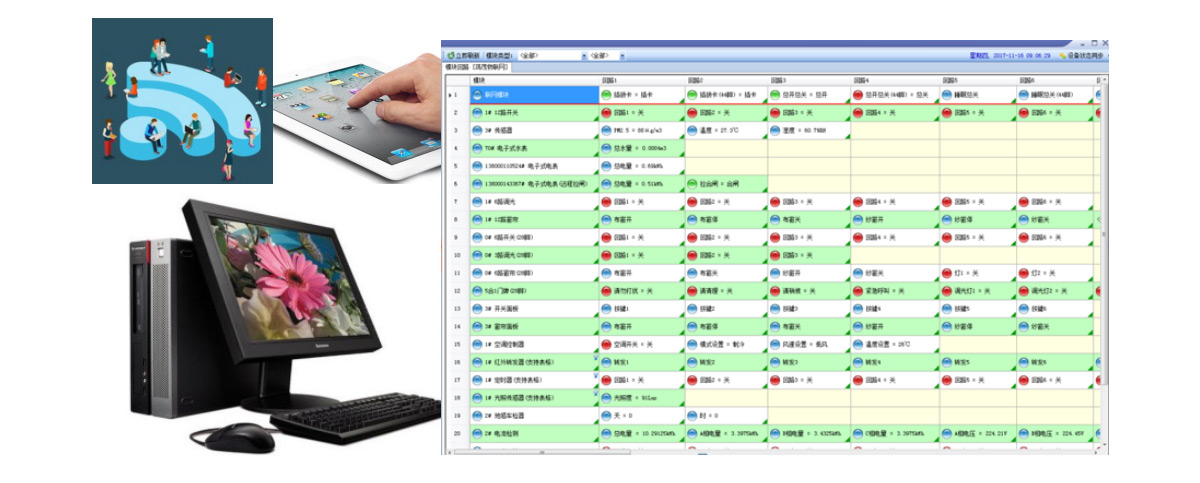Screen dimensions: 1200x483
Task: Click row 6 green 回路2 status icon
Action: pos(692,184)
